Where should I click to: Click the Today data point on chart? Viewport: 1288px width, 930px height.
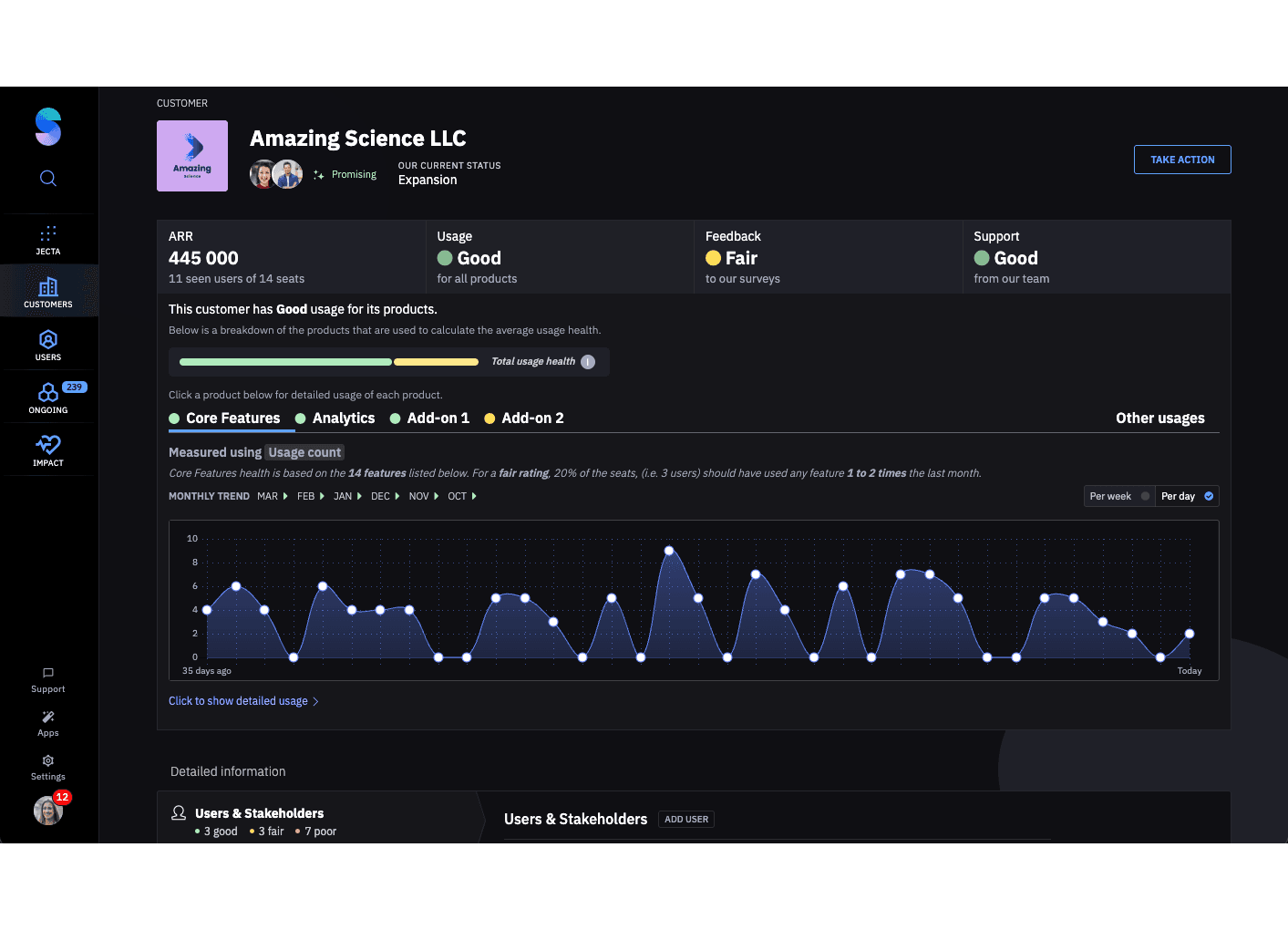pos(1190,634)
